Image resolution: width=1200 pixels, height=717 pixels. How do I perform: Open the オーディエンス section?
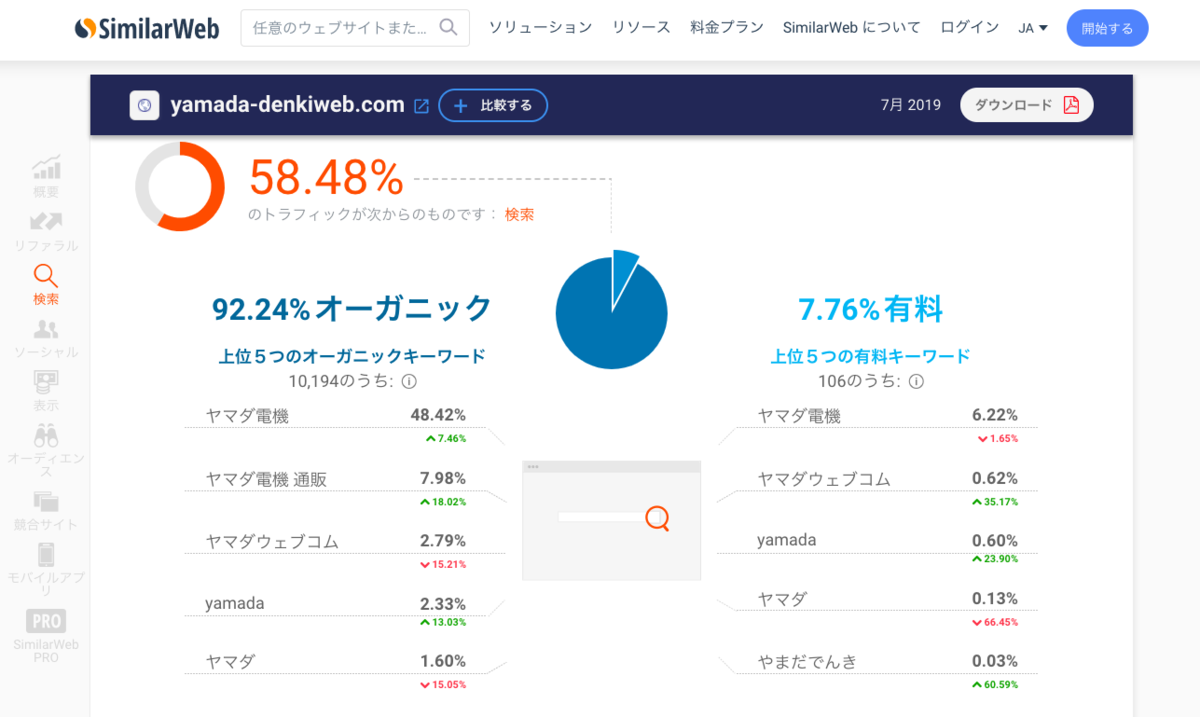tap(45, 435)
